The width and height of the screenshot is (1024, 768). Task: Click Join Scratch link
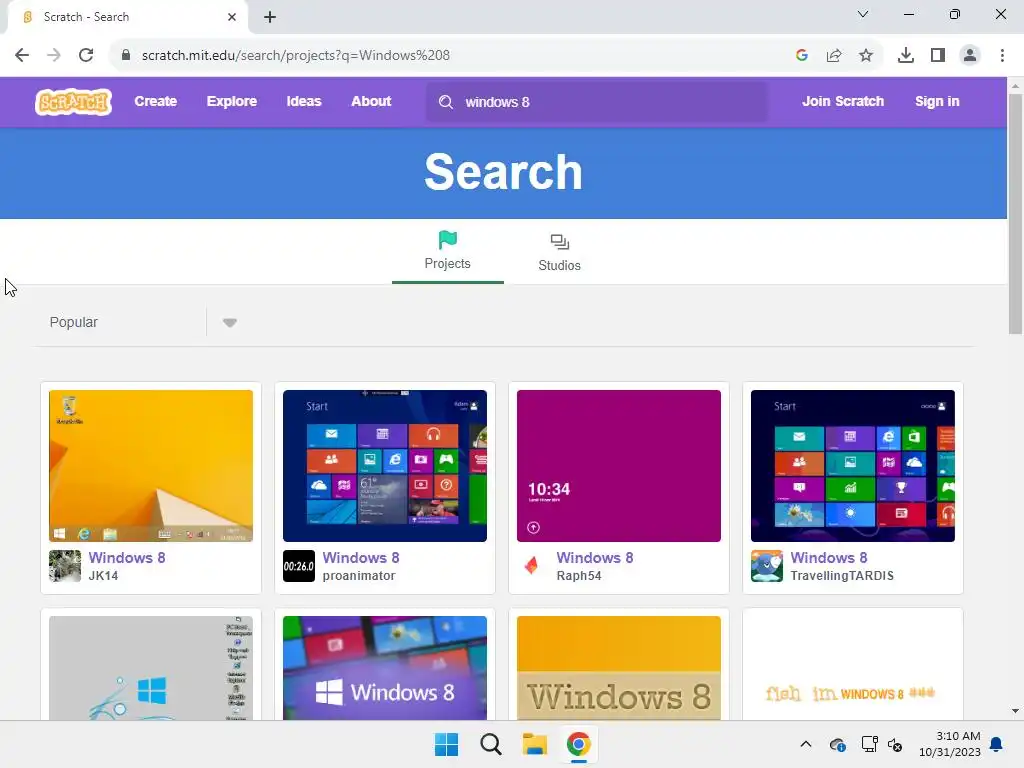pyautogui.click(x=842, y=101)
